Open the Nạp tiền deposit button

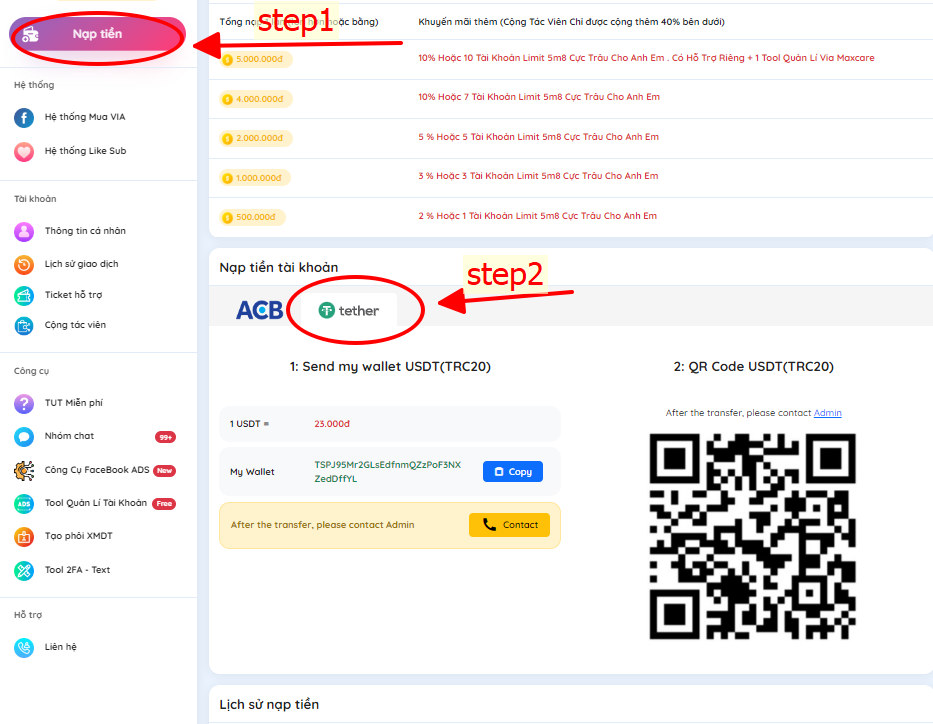[98, 35]
